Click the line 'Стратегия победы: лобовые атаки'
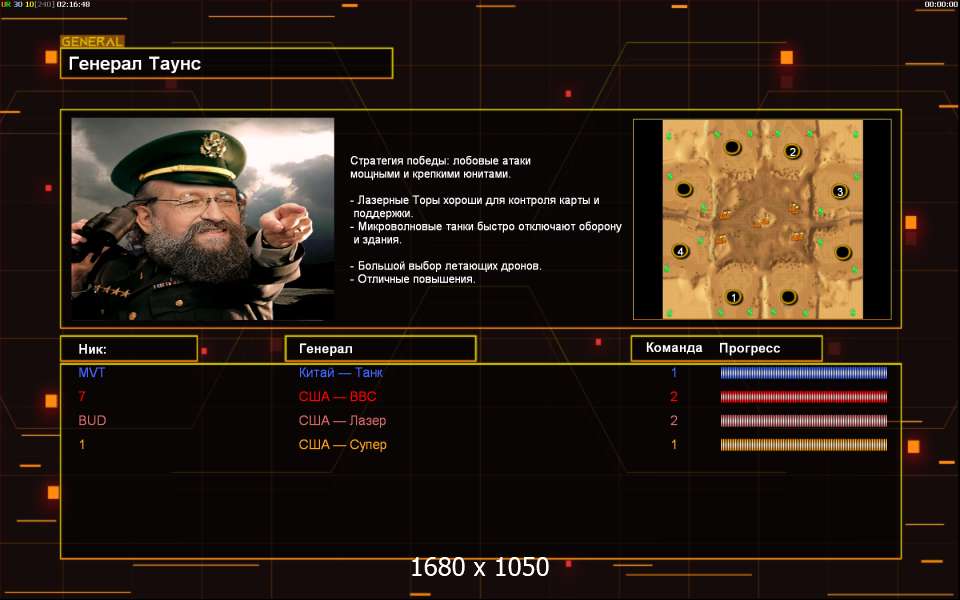The width and height of the screenshot is (960, 600). (440, 160)
